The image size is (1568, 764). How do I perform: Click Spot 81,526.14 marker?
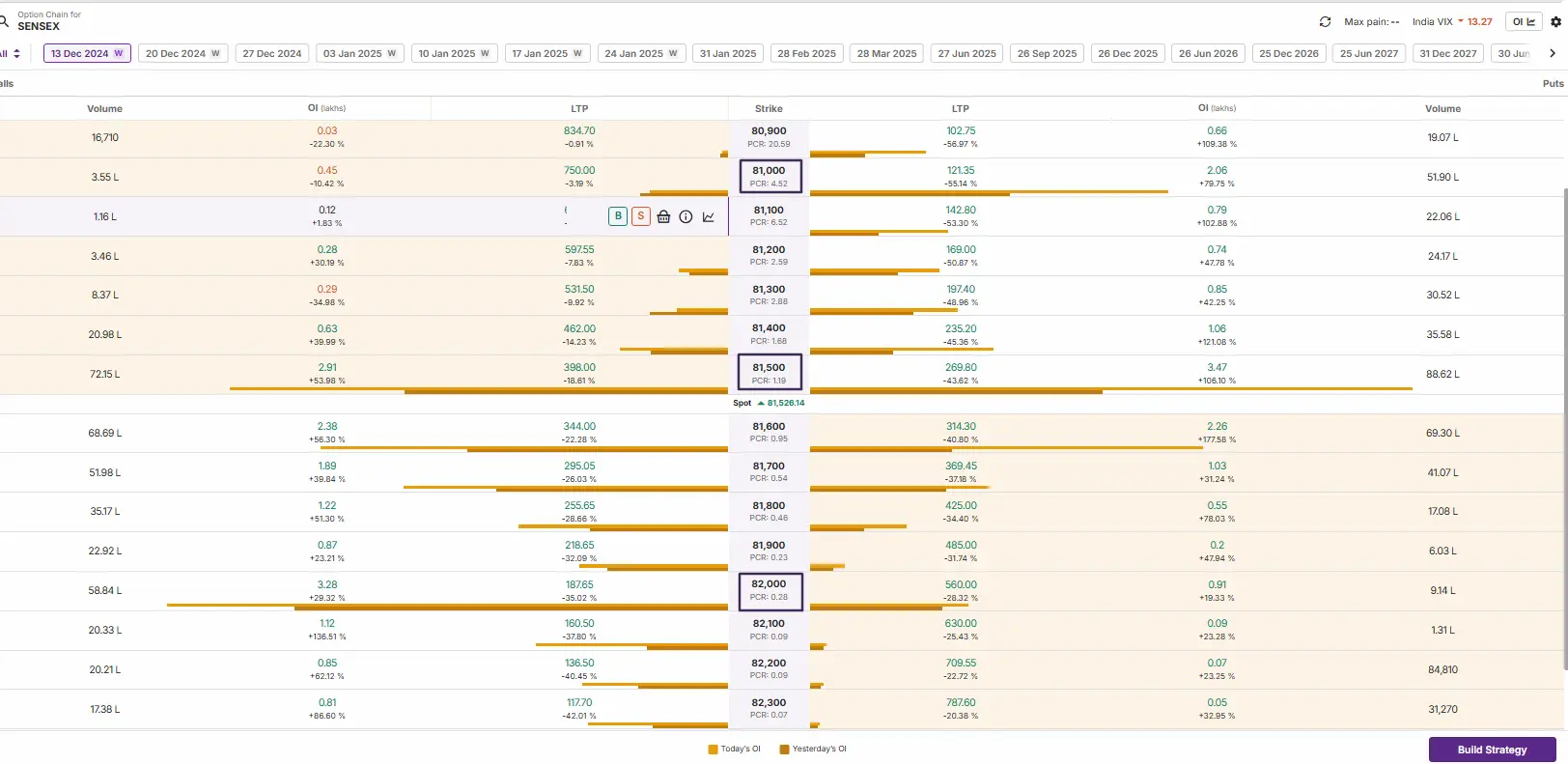pos(769,403)
